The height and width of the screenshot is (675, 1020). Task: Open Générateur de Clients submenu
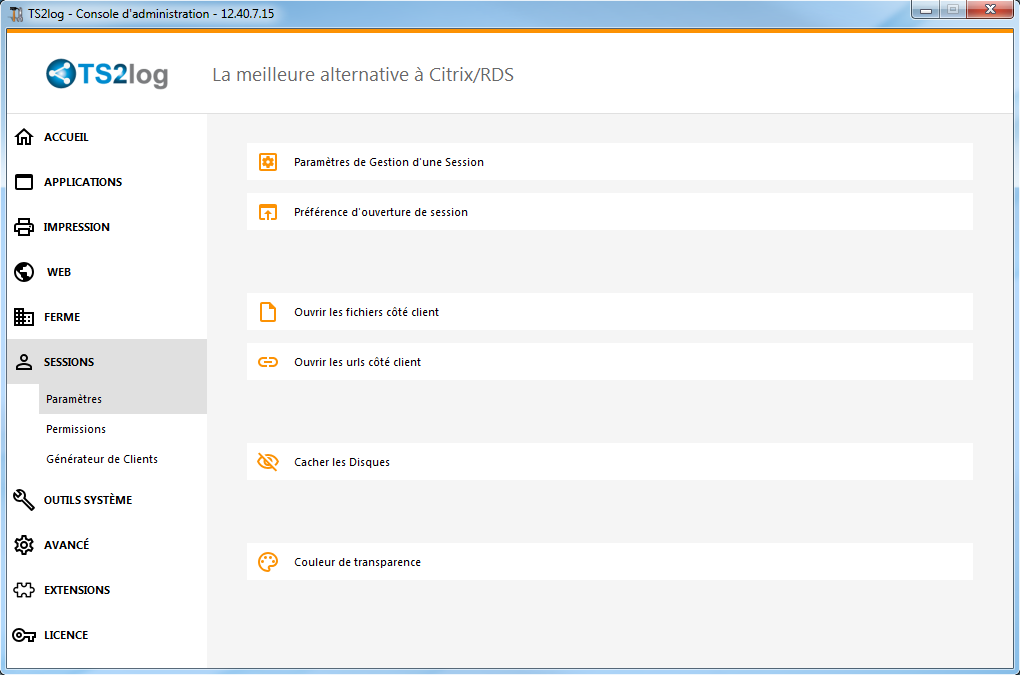click(x=123, y=458)
